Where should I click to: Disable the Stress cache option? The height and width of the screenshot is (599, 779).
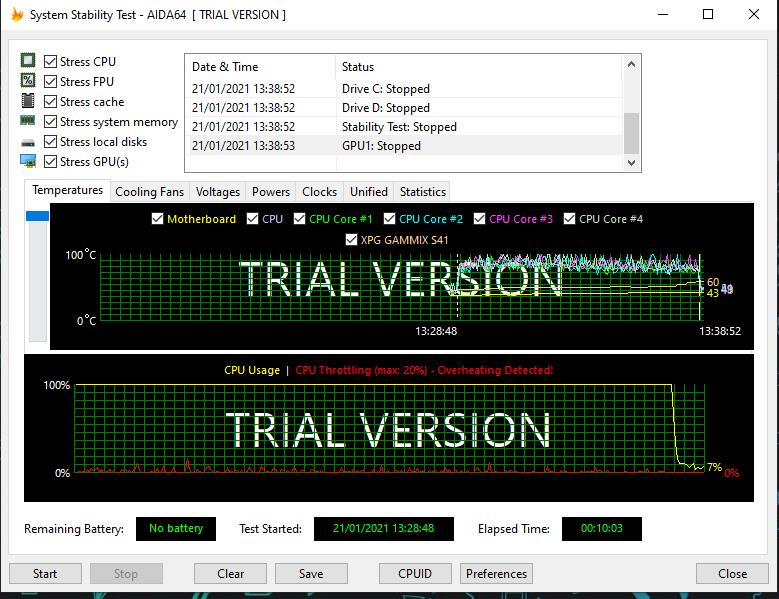coord(50,102)
